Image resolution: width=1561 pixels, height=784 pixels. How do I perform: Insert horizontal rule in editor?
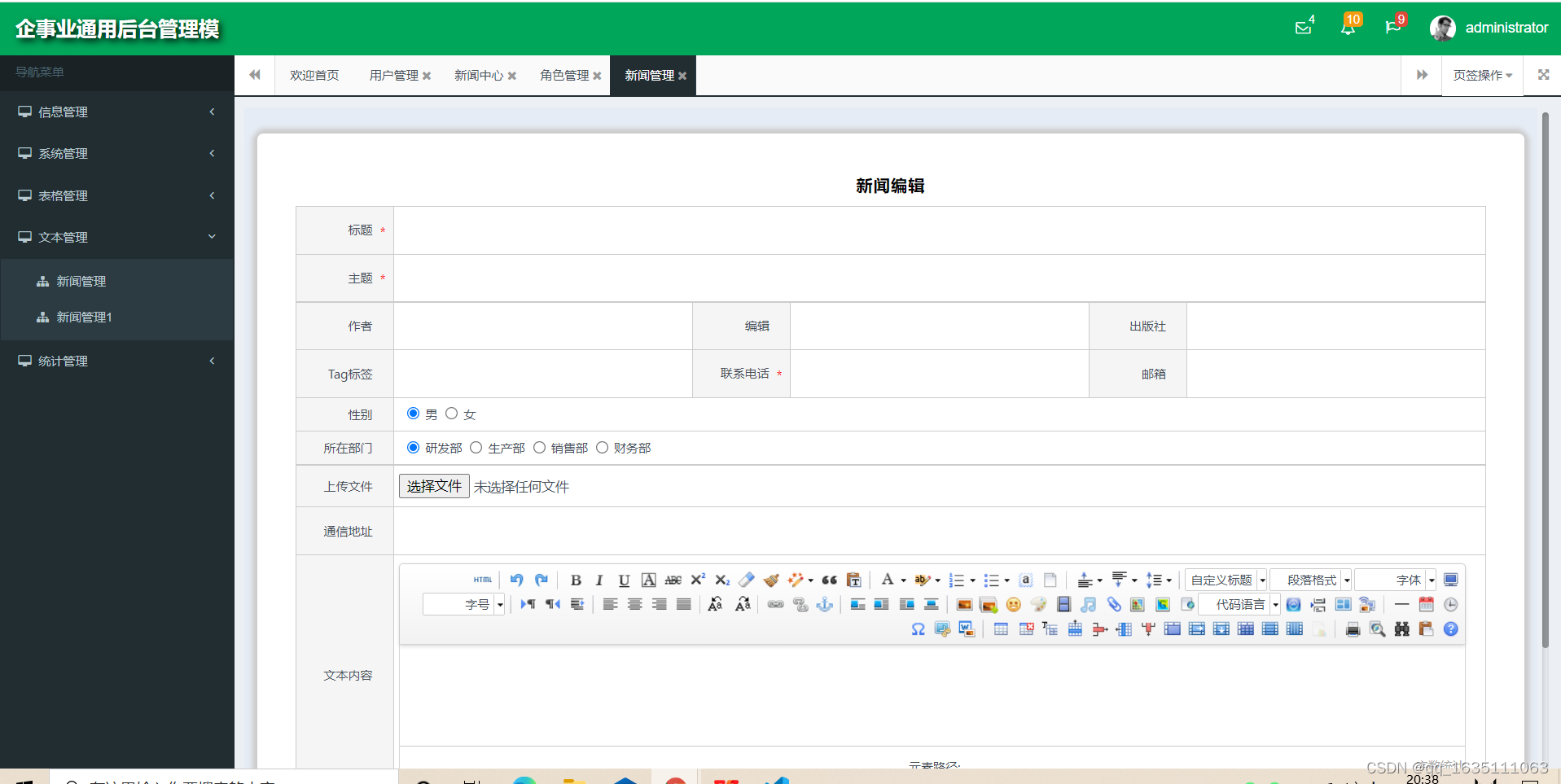[1401, 604]
